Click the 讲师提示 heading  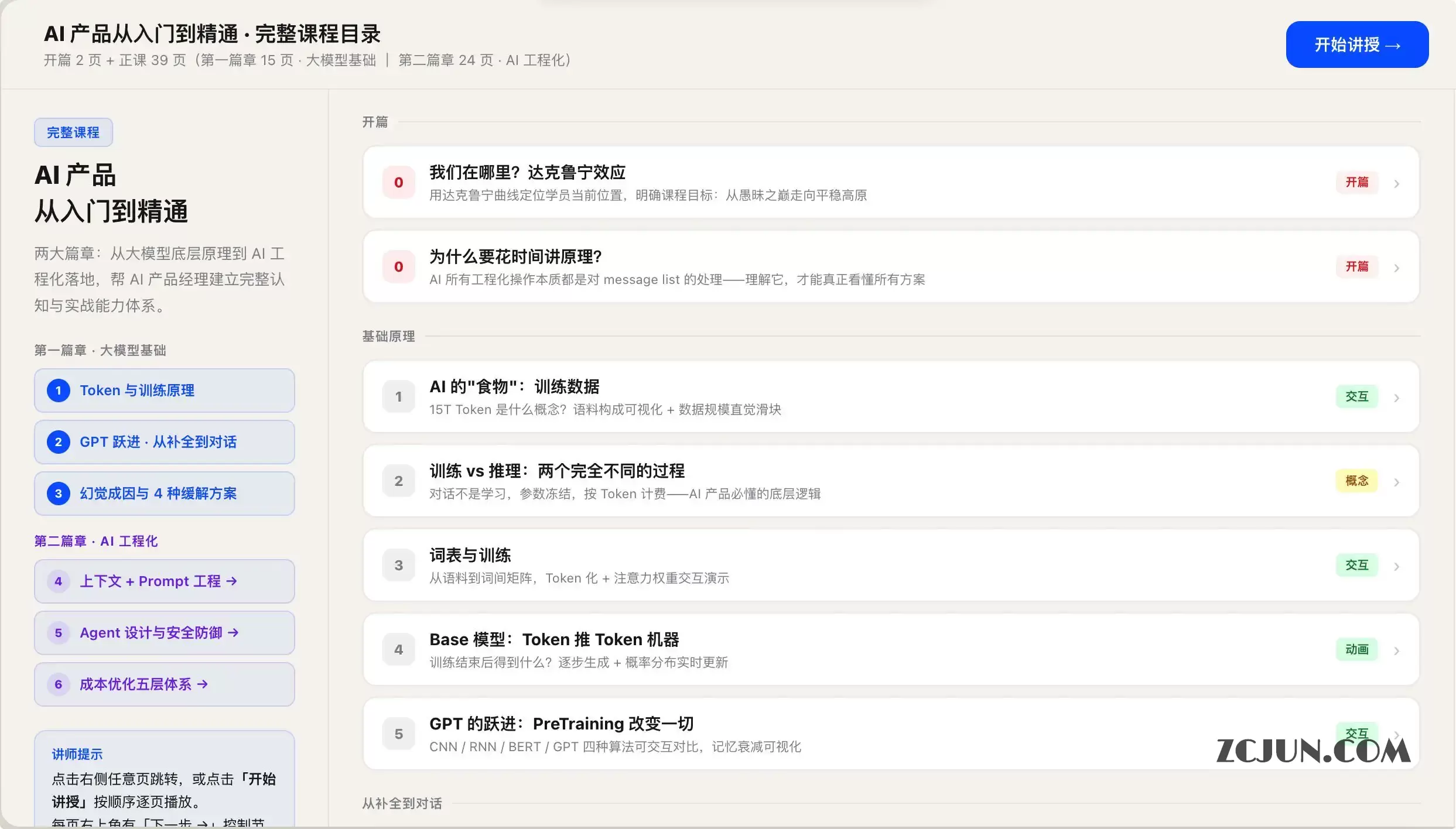click(x=77, y=754)
